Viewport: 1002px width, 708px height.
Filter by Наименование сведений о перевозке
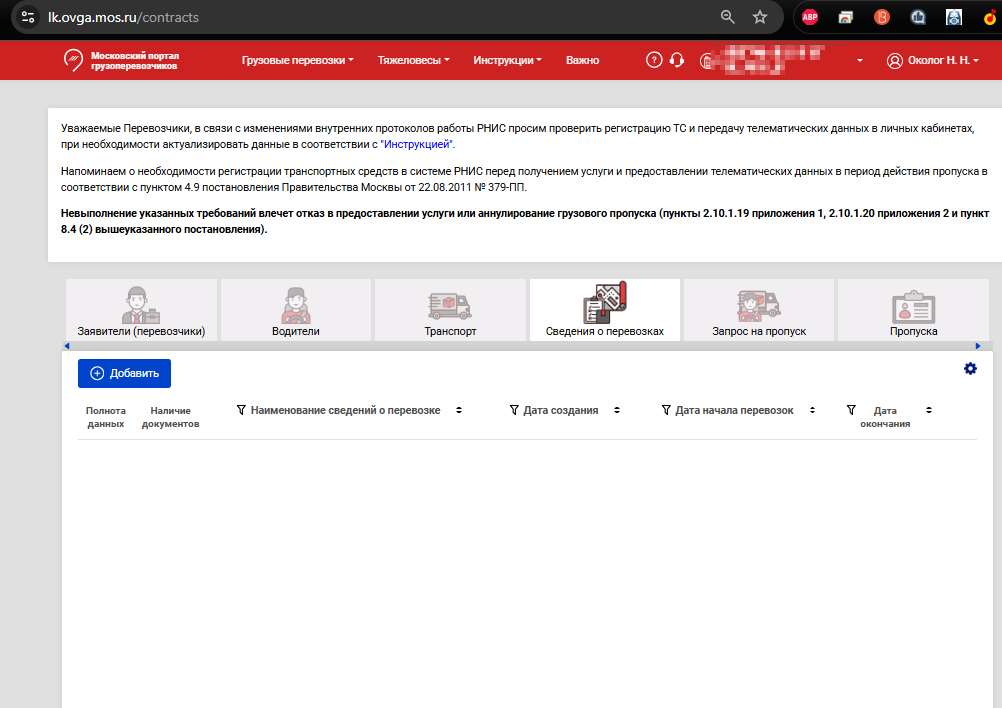pos(241,410)
